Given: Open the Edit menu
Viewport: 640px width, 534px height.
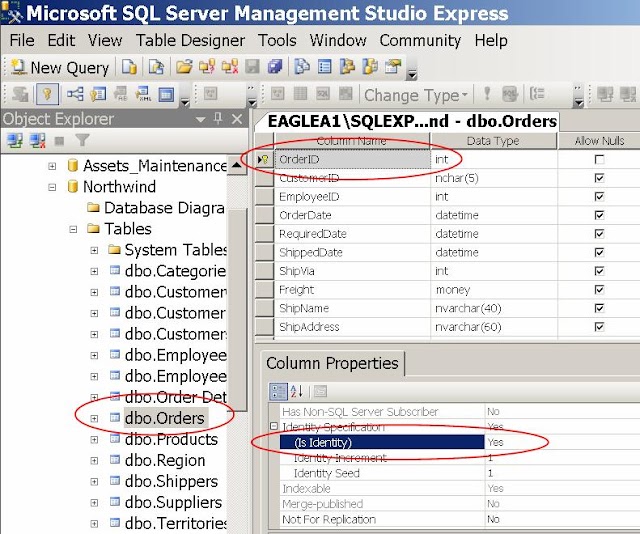Looking at the screenshot, I should (x=61, y=40).
